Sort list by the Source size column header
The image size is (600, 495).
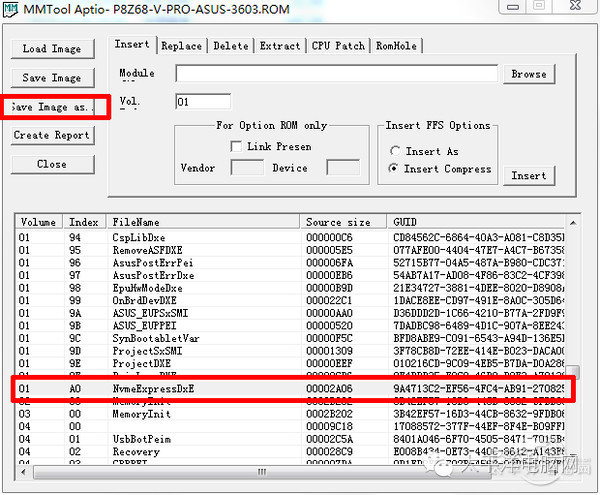pyautogui.click(x=338, y=222)
